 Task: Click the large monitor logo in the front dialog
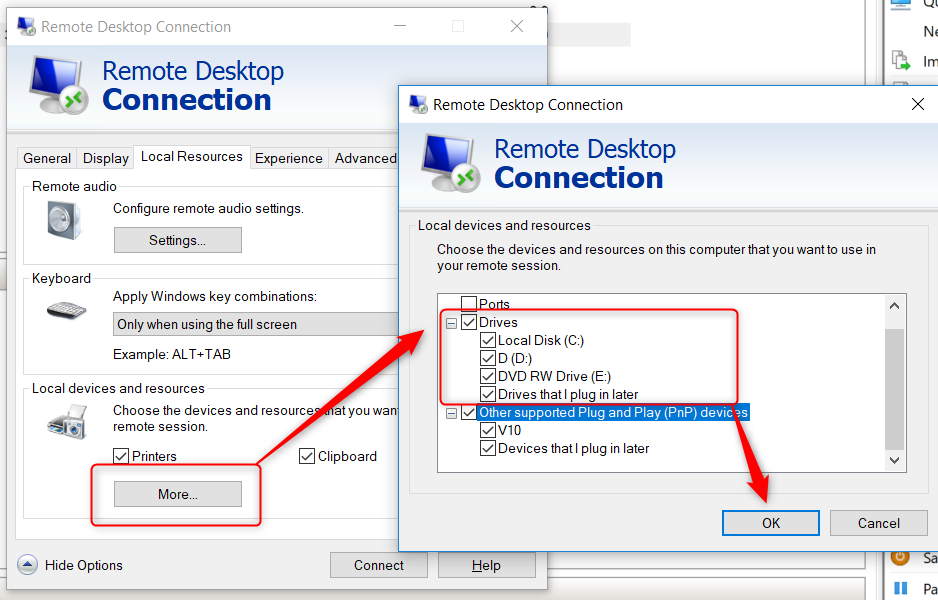[450, 163]
